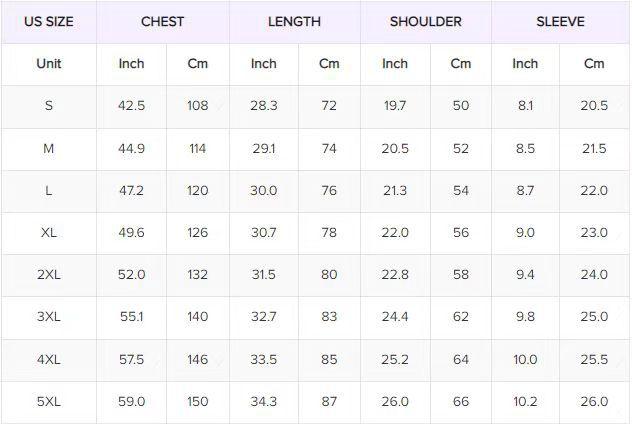This screenshot has width=632, height=425.
Task: Click length cm value 80 for 2XL
Action: pyautogui.click(x=329, y=274)
